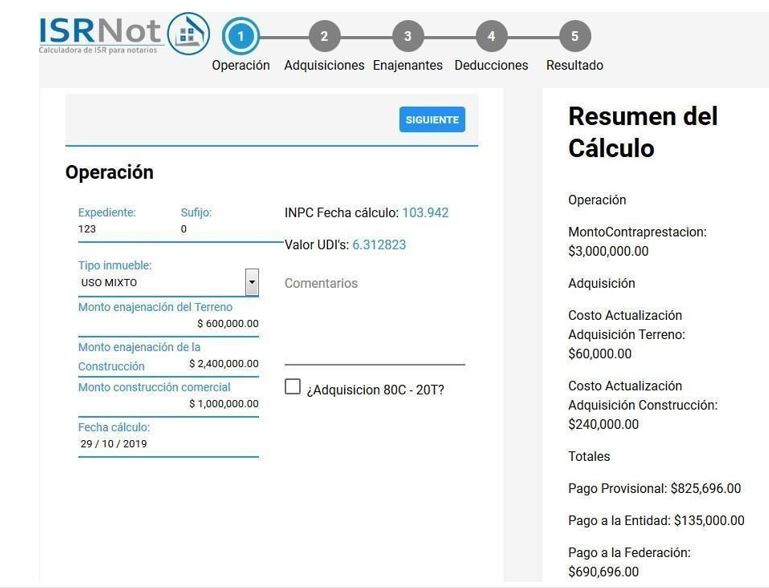Click into the Comentarios text area

[x=374, y=321]
